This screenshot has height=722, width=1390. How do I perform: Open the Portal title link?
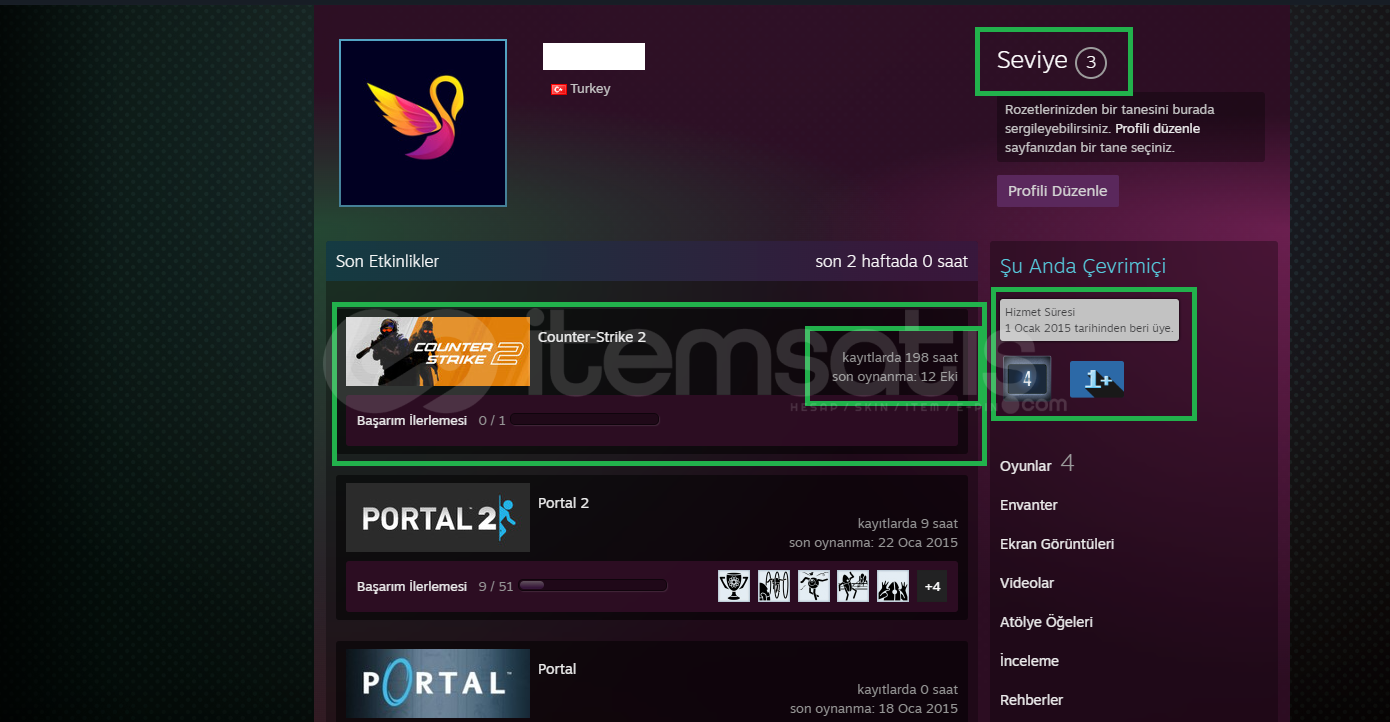557,669
